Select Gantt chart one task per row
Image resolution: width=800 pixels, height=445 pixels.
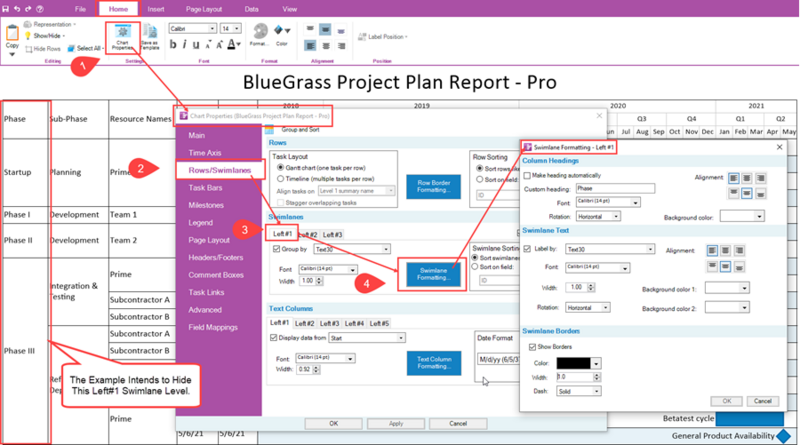pos(280,167)
